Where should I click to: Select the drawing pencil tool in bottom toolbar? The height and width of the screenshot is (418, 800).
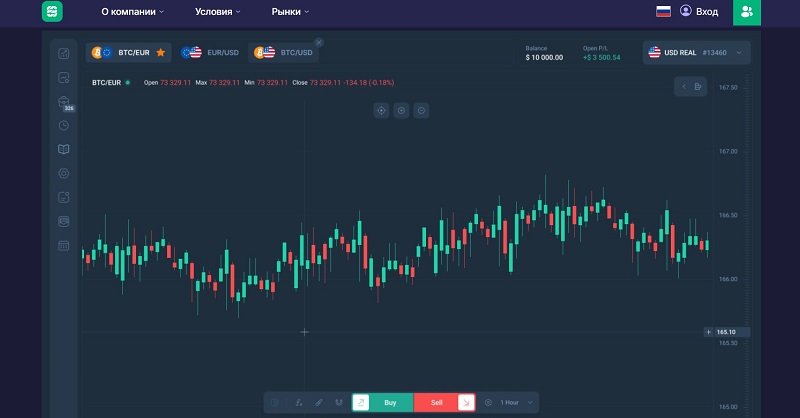point(319,402)
